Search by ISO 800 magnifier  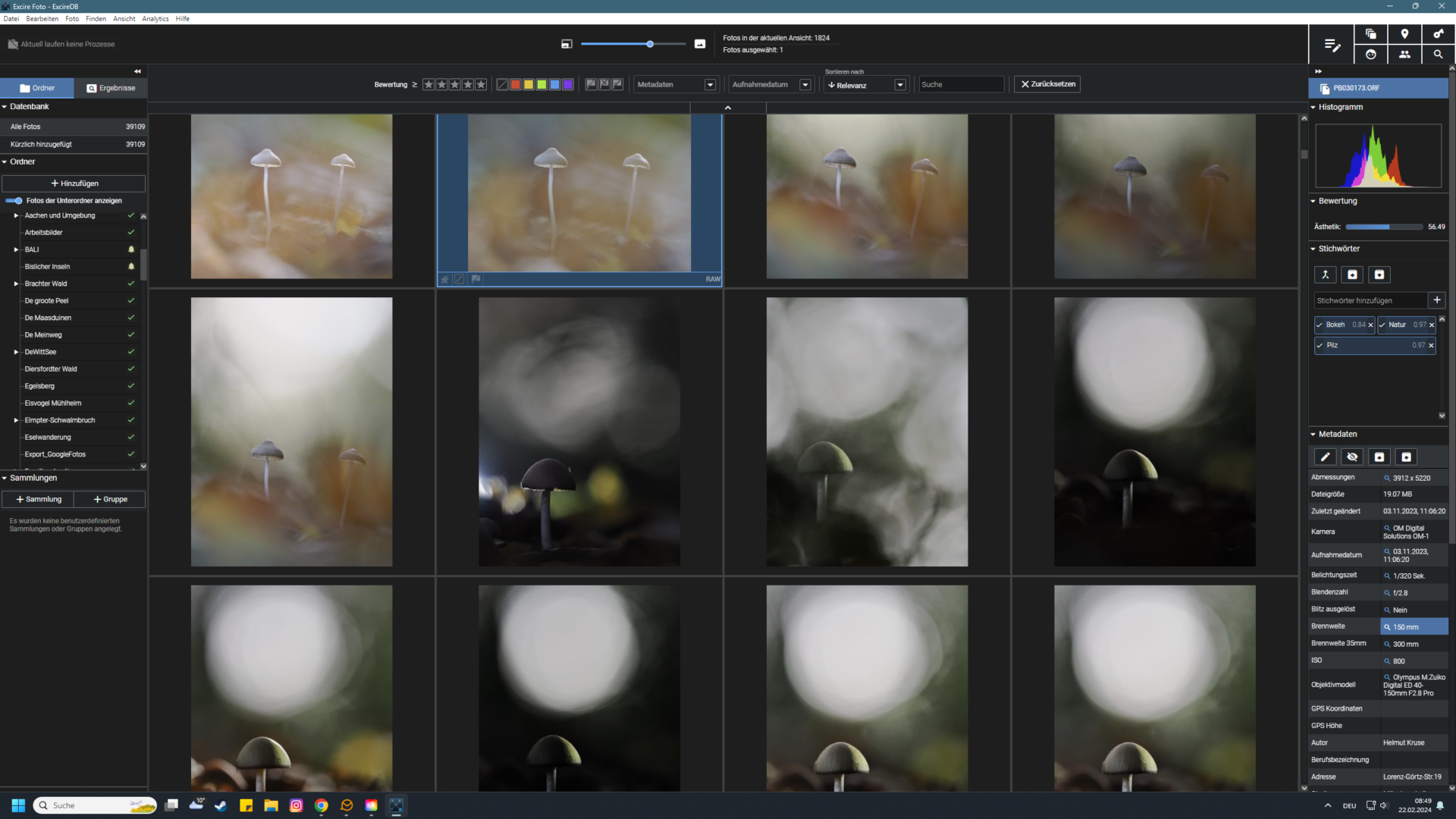click(x=1387, y=661)
